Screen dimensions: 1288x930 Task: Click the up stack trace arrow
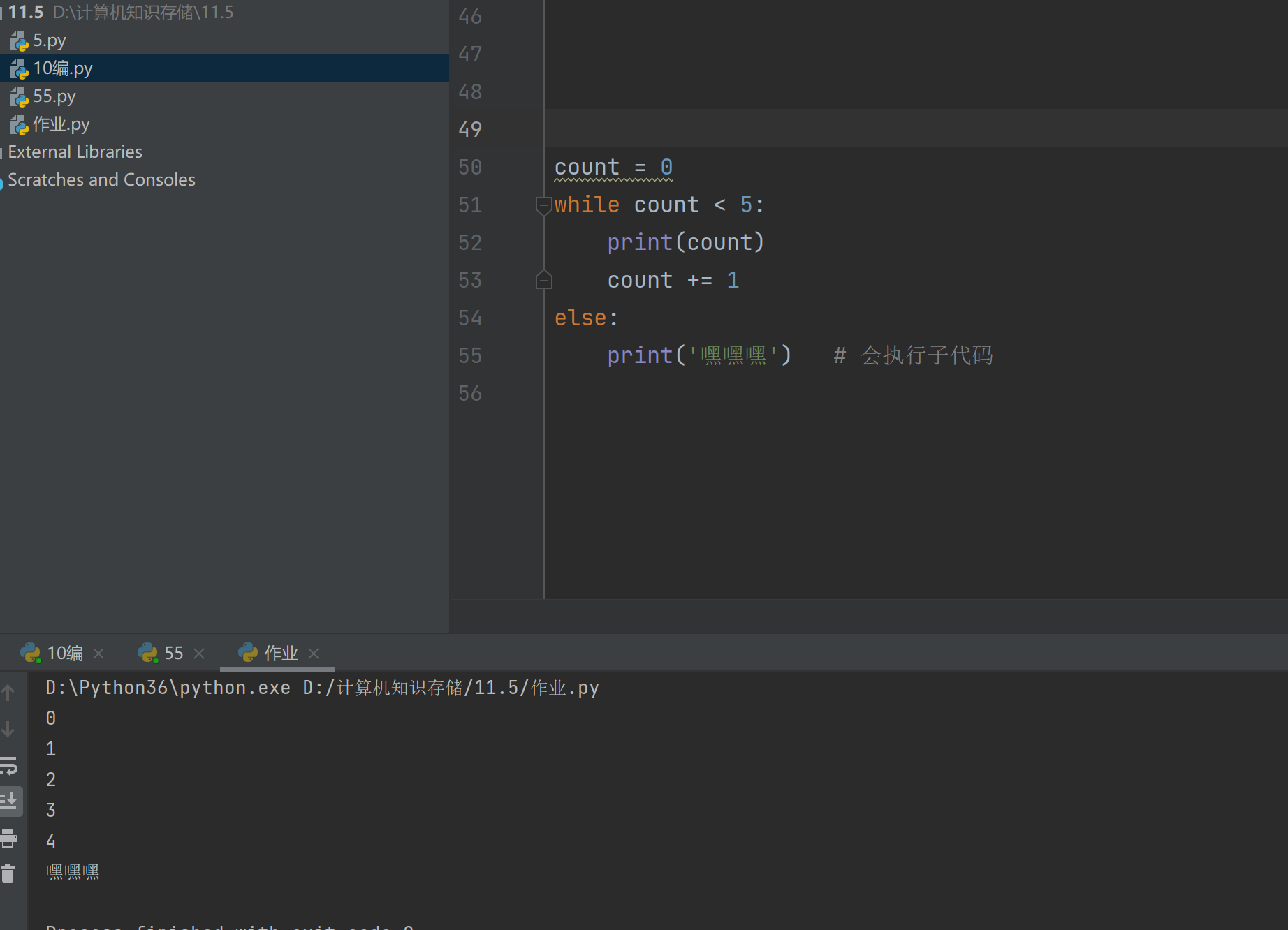pyautogui.click(x=8, y=693)
